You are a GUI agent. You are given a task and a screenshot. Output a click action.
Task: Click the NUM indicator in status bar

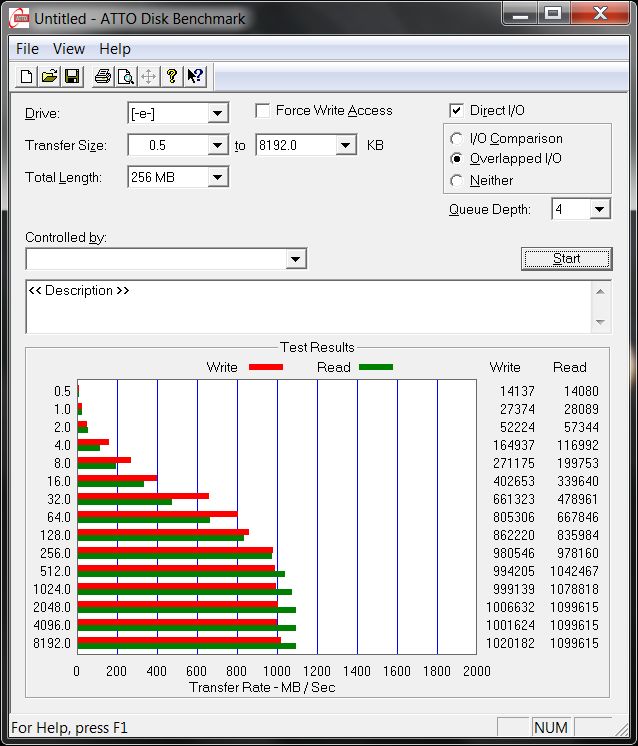point(551,727)
